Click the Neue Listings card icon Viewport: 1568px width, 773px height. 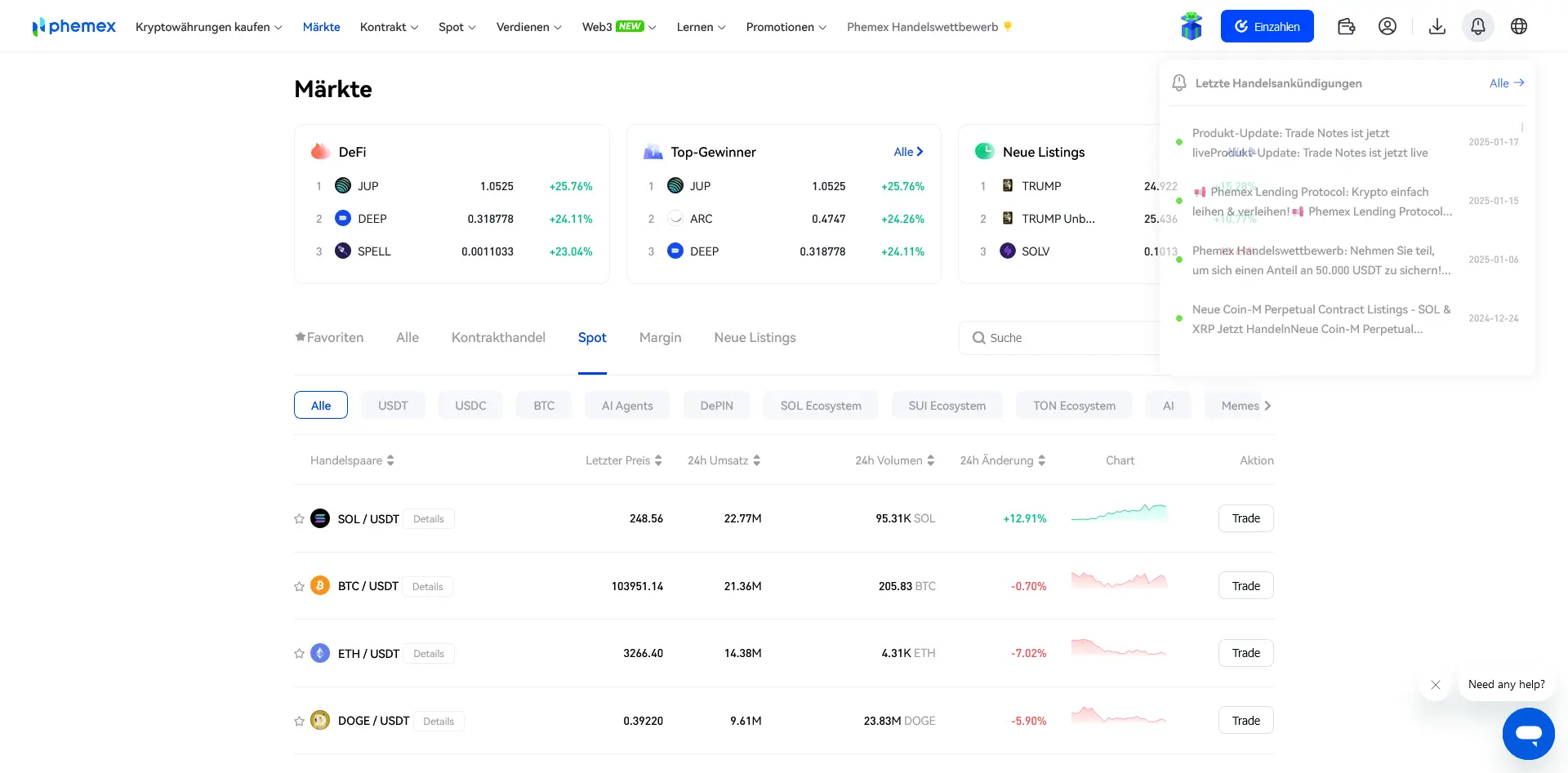pyautogui.click(x=984, y=152)
